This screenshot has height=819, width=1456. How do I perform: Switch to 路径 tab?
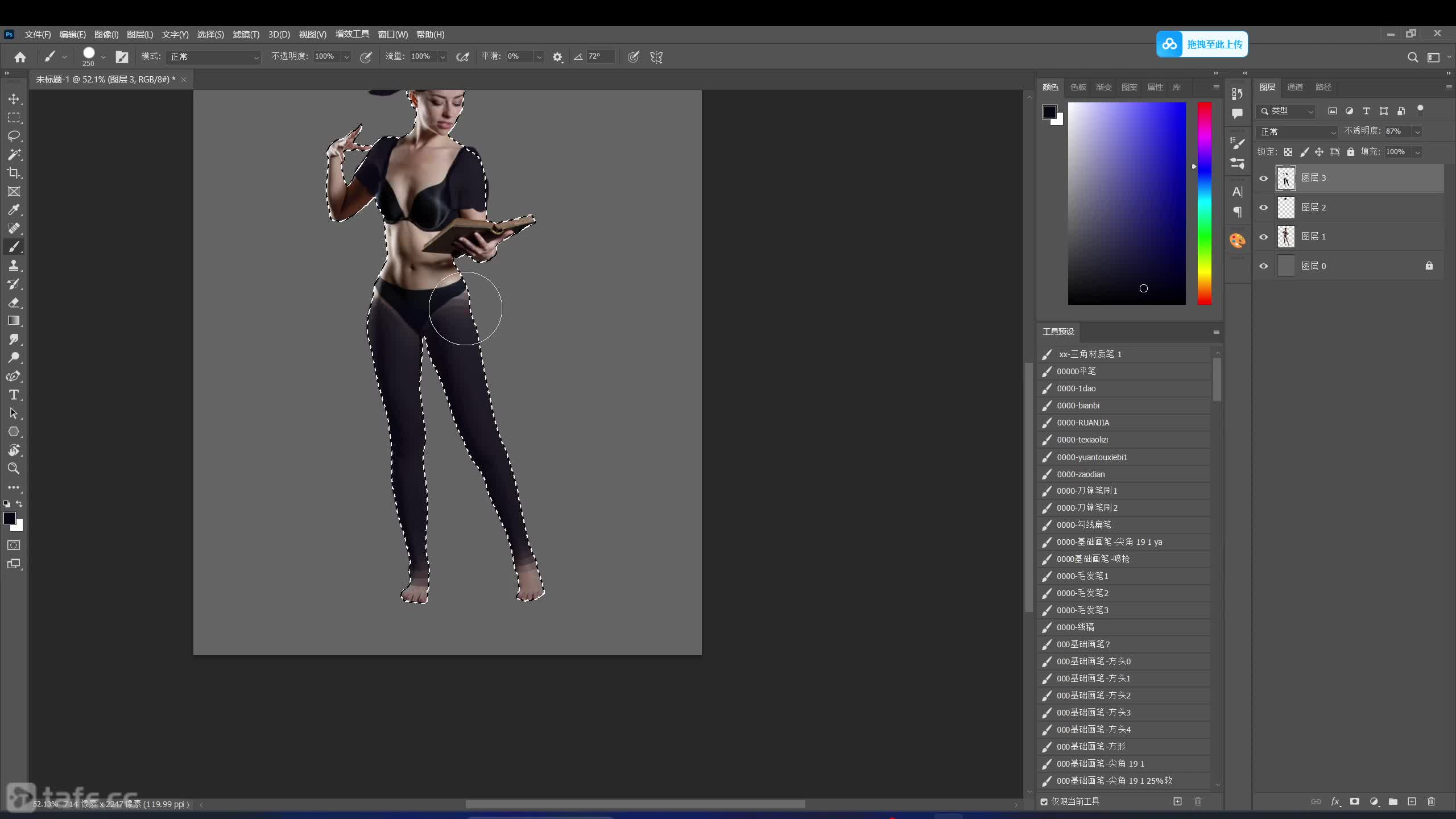pos(1323,87)
